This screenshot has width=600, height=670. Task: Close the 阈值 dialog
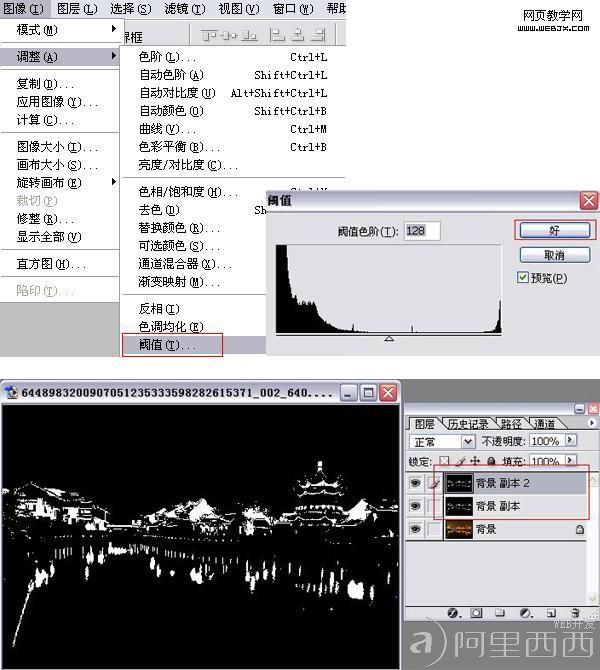588,200
